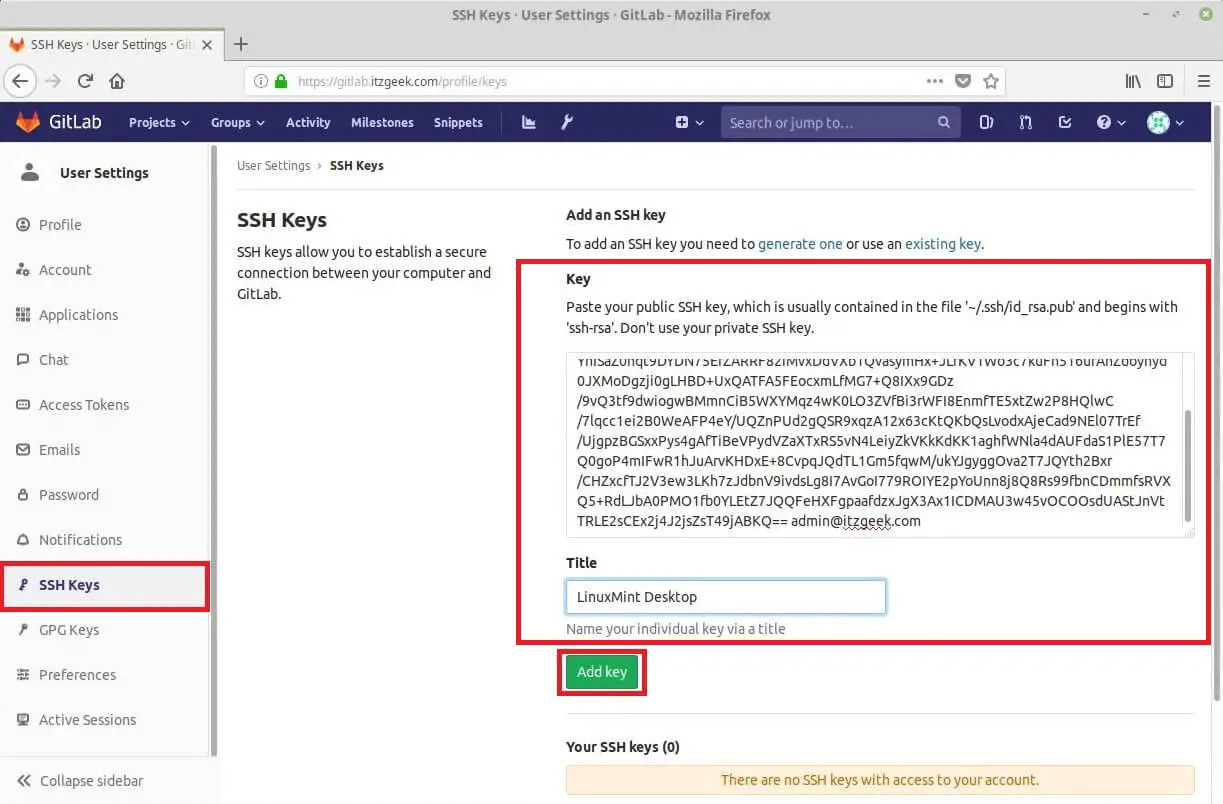The width and height of the screenshot is (1223, 804).
Task: Click the Pocket save icon
Action: [x=962, y=81]
